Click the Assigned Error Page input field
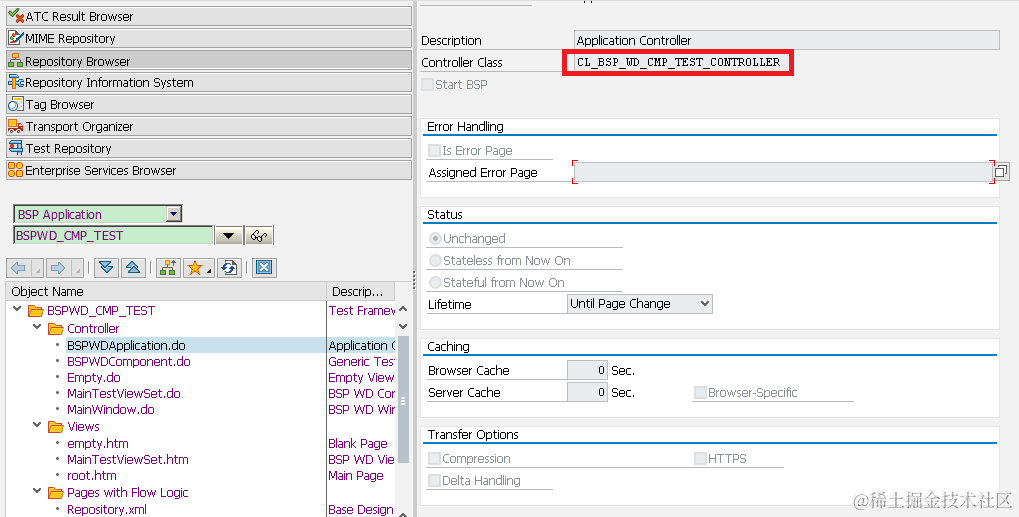The width and height of the screenshot is (1019, 517). pyautogui.click(x=783, y=172)
